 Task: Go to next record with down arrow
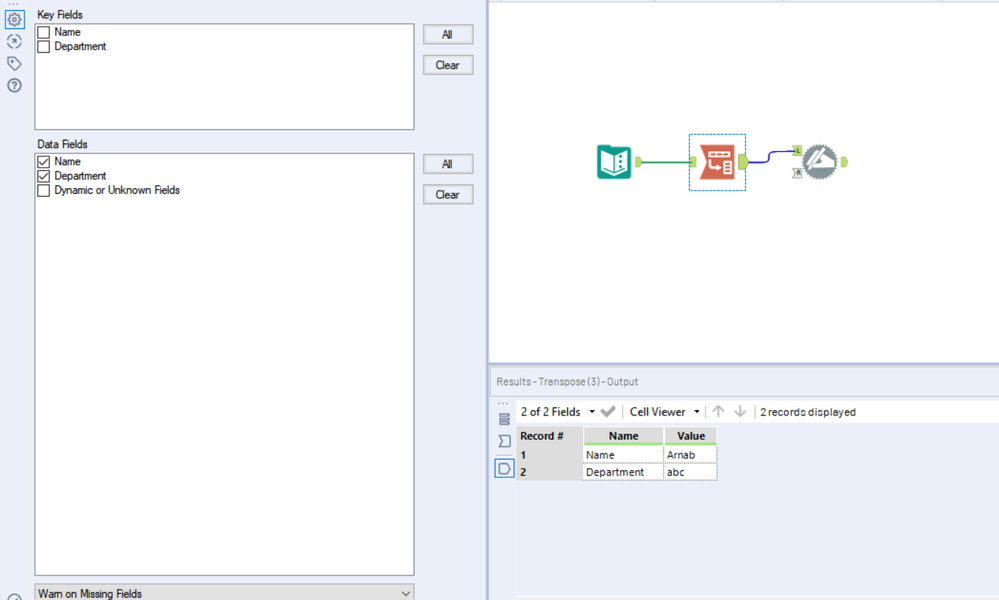pyautogui.click(x=740, y=411)
